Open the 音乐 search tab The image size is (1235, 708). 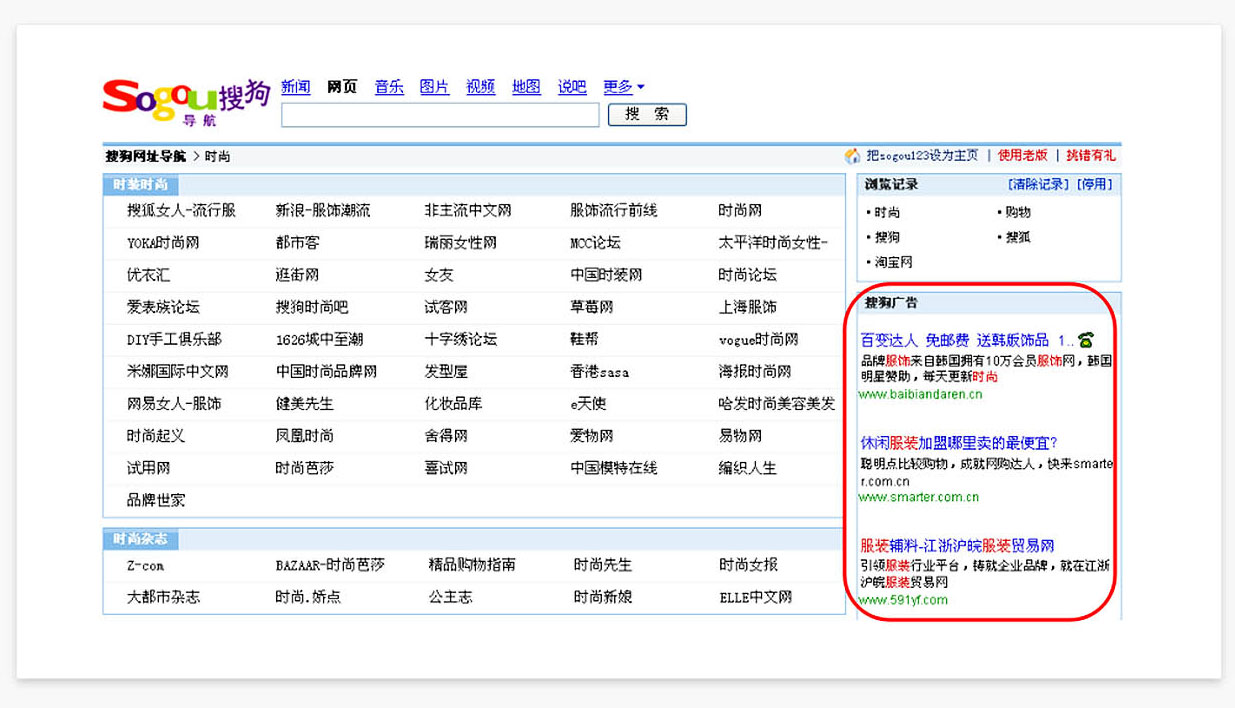click(x=389, y=87)
